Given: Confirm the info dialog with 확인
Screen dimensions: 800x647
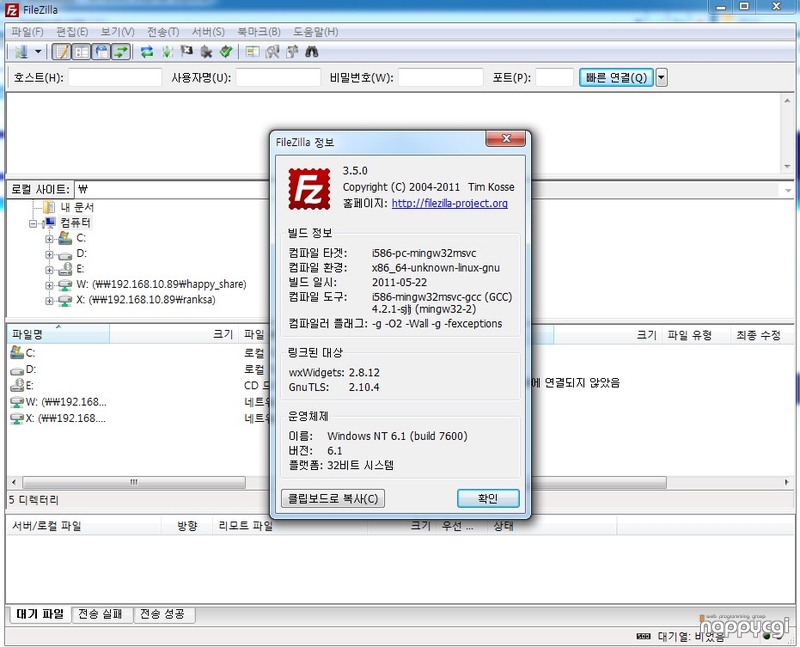Looking at the screenshot, I should 488,499.
